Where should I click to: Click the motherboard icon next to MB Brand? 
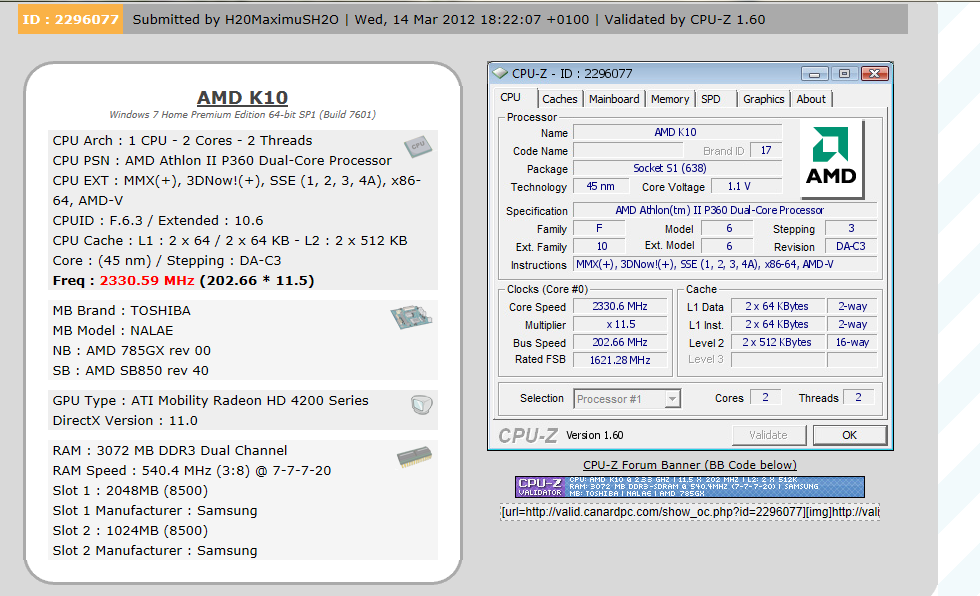(x=411, y=317)
